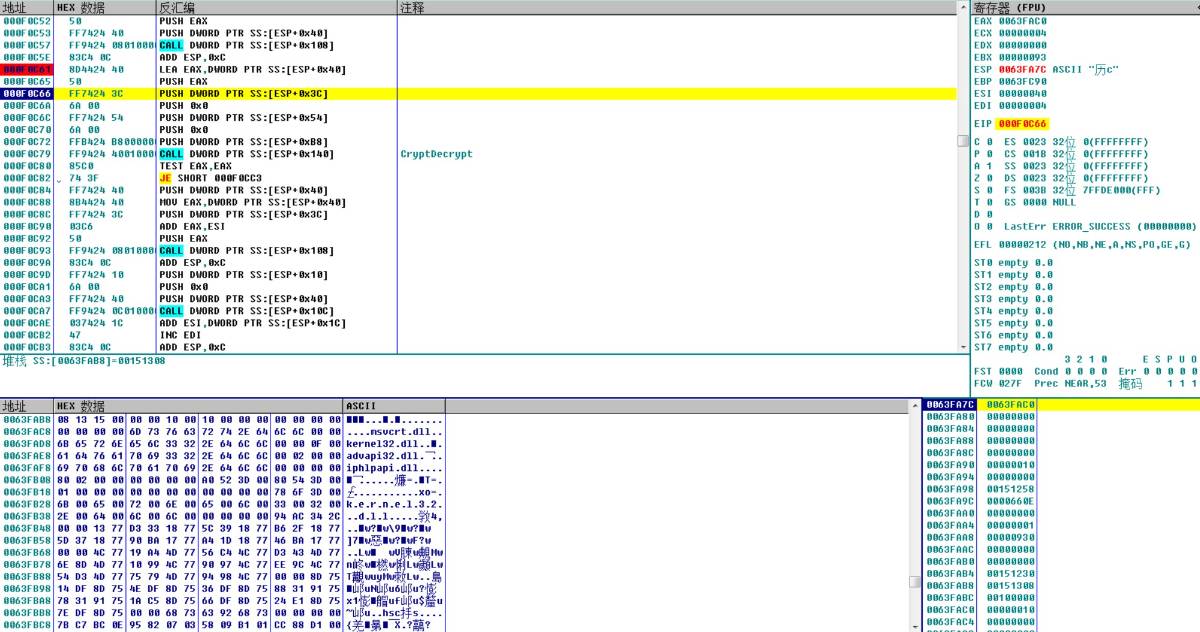Select the breakpoint address 000F0C61
The height and width of the screenshot is (632, 1200).
pyautogui.click(x=27, y=70)
